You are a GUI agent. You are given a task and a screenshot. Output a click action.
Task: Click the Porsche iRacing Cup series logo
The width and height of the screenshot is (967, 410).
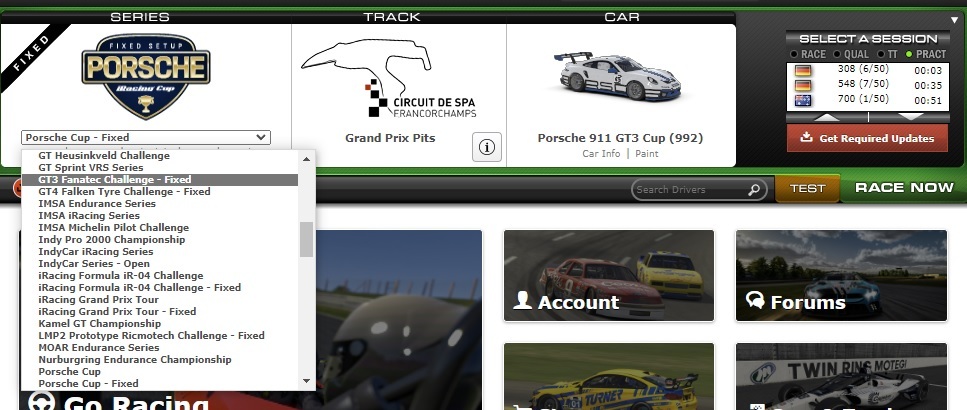[x=146, y=76]
